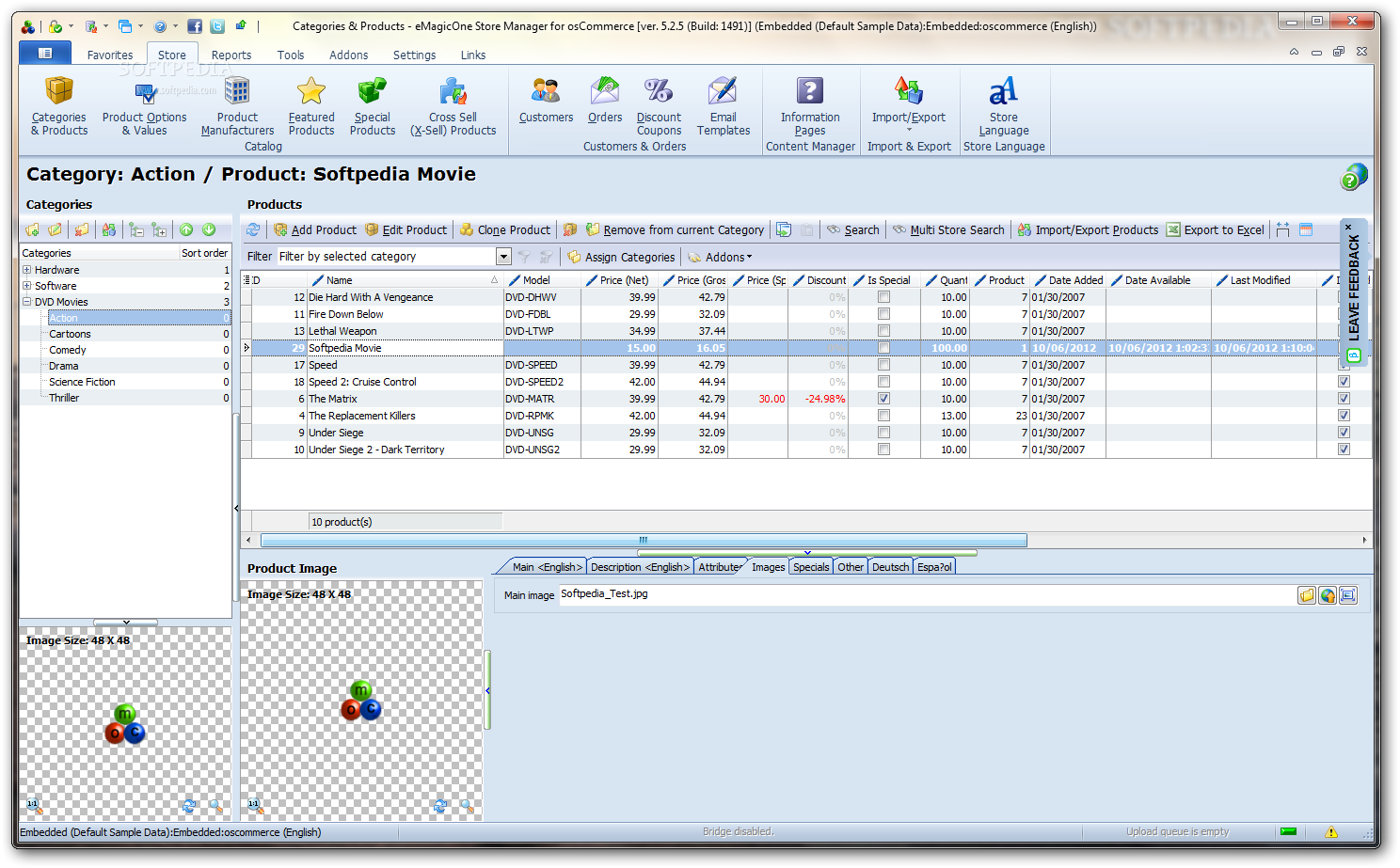Open the Filter dropdown
Screen dimensions: 1400x868
coord(503,257)
